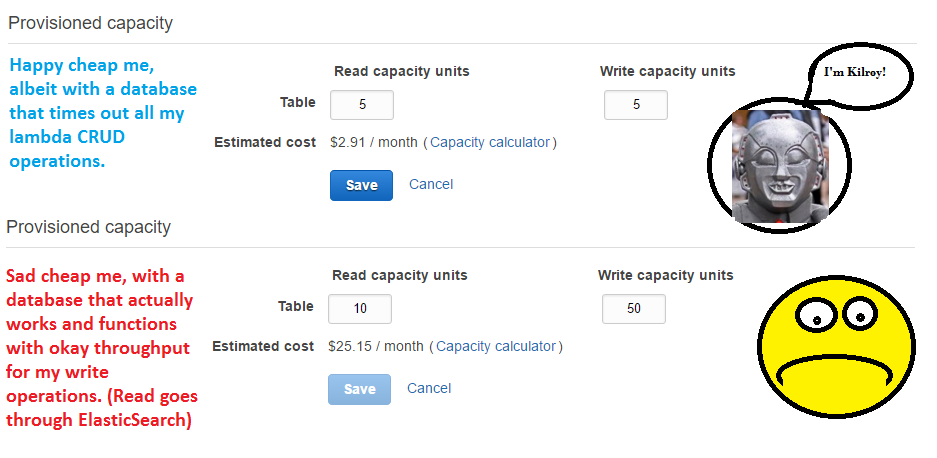
Task: Click the Read capacity field showing 5
Action: (361, 105)
